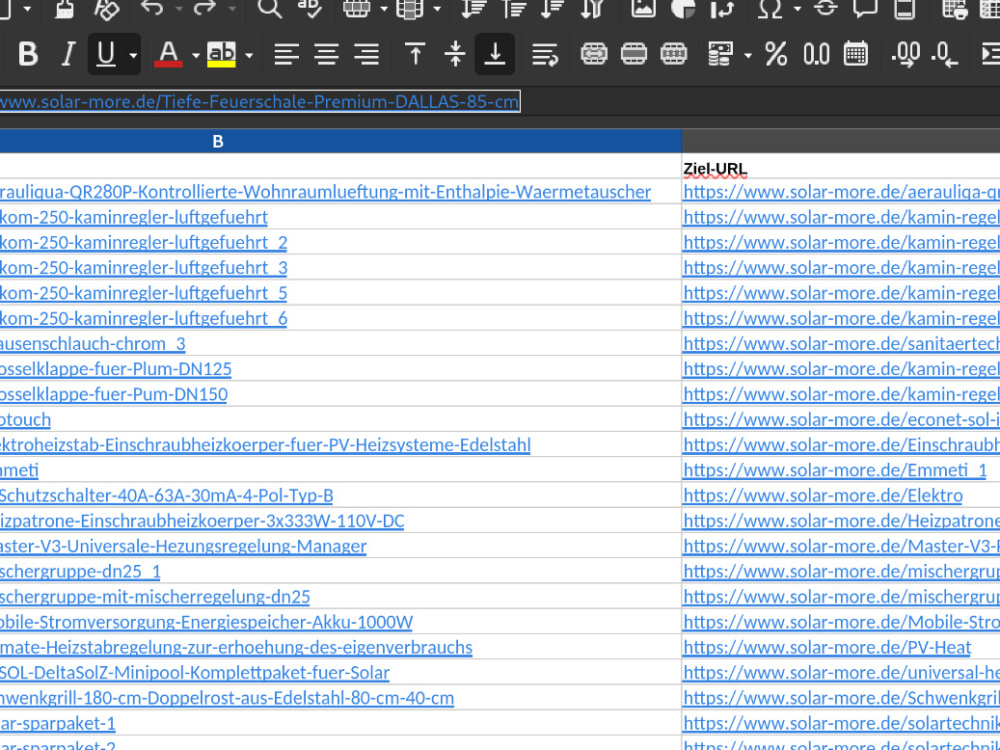Click the Increase Indent icon
Viewport: 1000px width, 750px height.
click(990, 54)
